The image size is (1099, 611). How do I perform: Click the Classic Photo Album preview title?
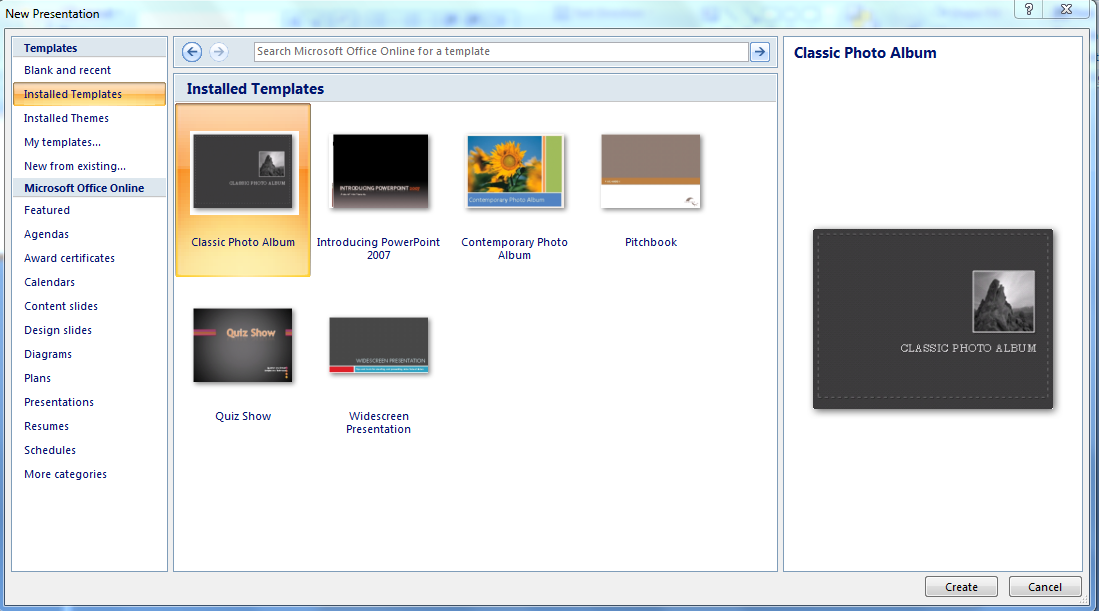pos(865,53)
